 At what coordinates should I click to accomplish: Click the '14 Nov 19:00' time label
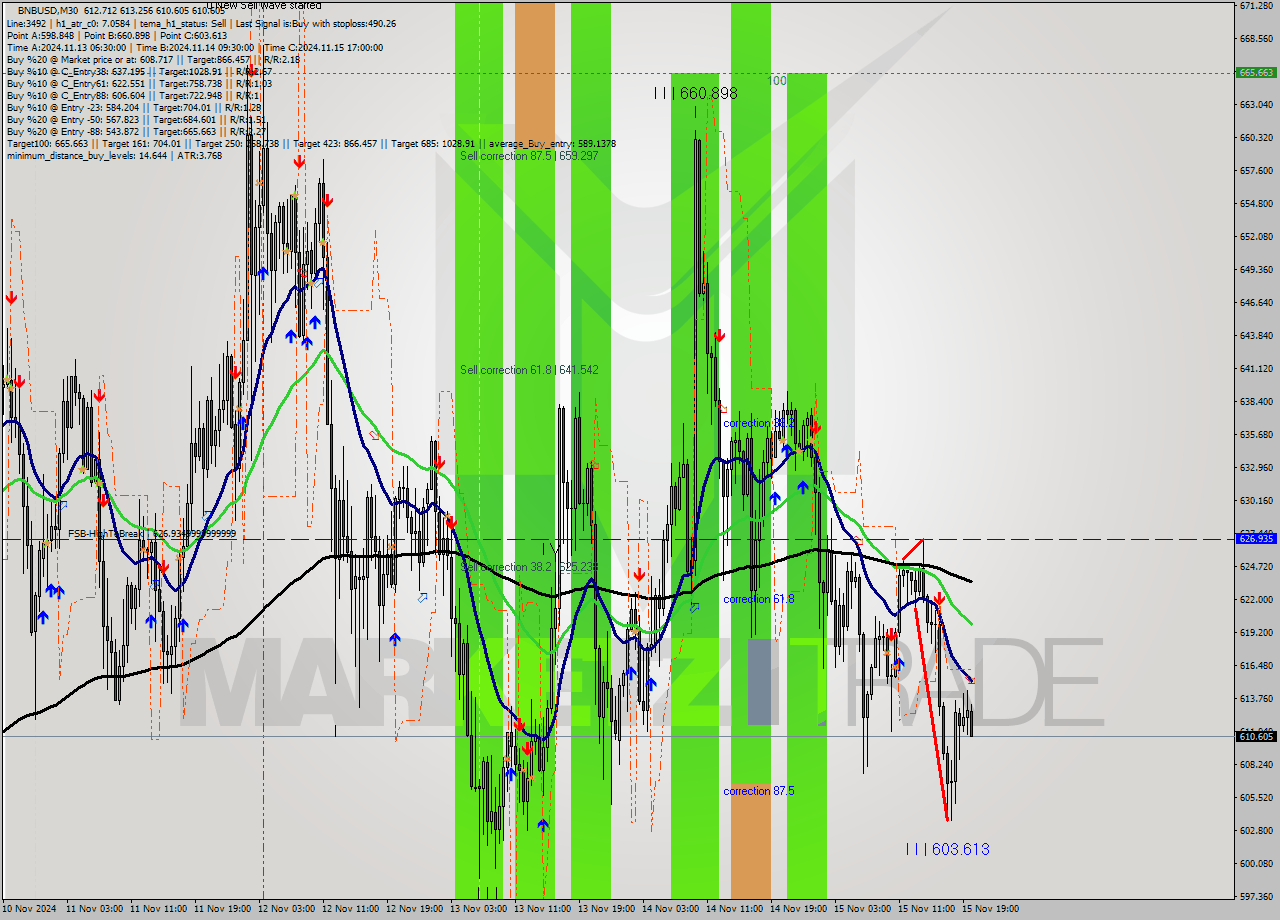tap(798, 909)
